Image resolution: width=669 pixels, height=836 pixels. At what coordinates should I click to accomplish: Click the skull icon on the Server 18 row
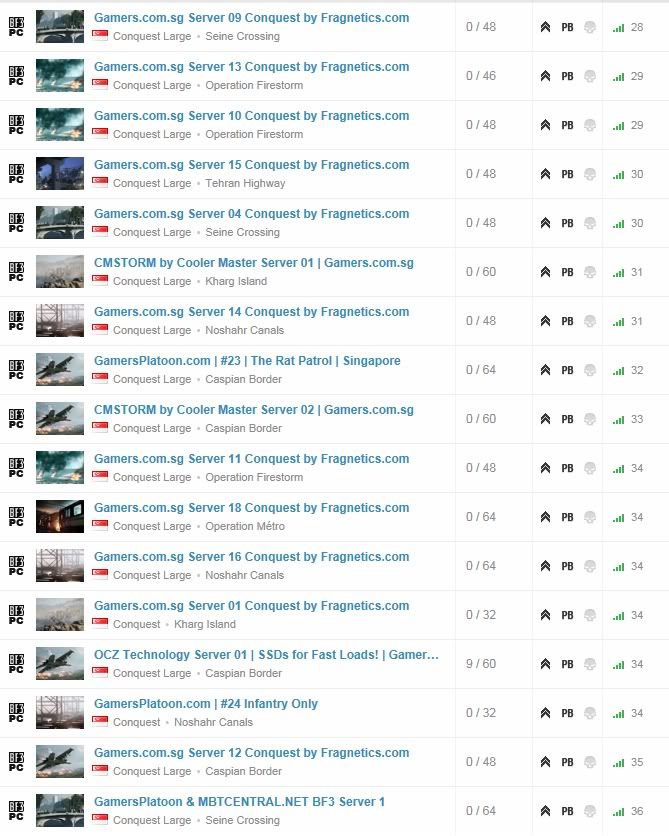tap(590, 517)
